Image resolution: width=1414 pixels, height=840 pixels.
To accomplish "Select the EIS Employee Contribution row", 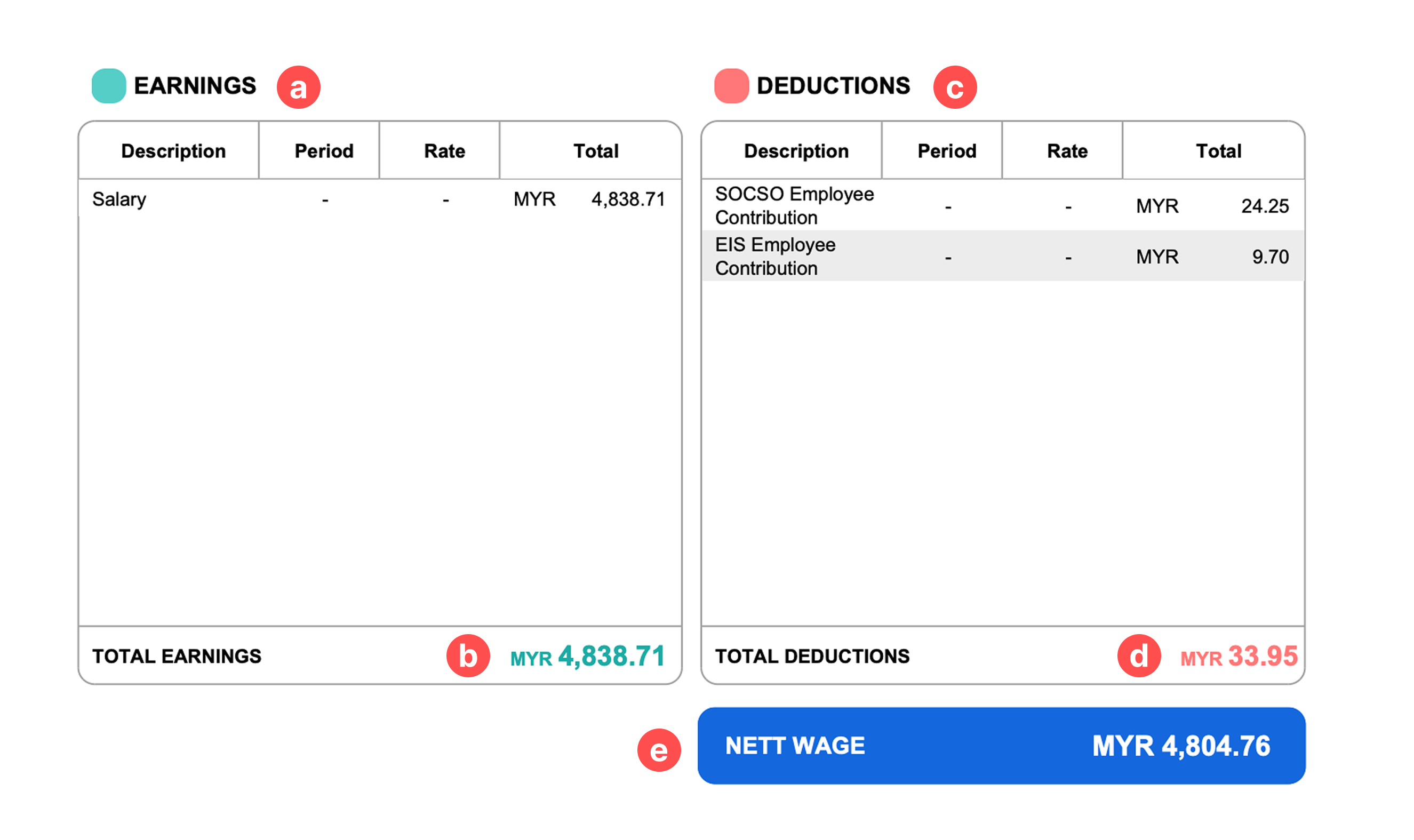I will [x=1002, y=256].
